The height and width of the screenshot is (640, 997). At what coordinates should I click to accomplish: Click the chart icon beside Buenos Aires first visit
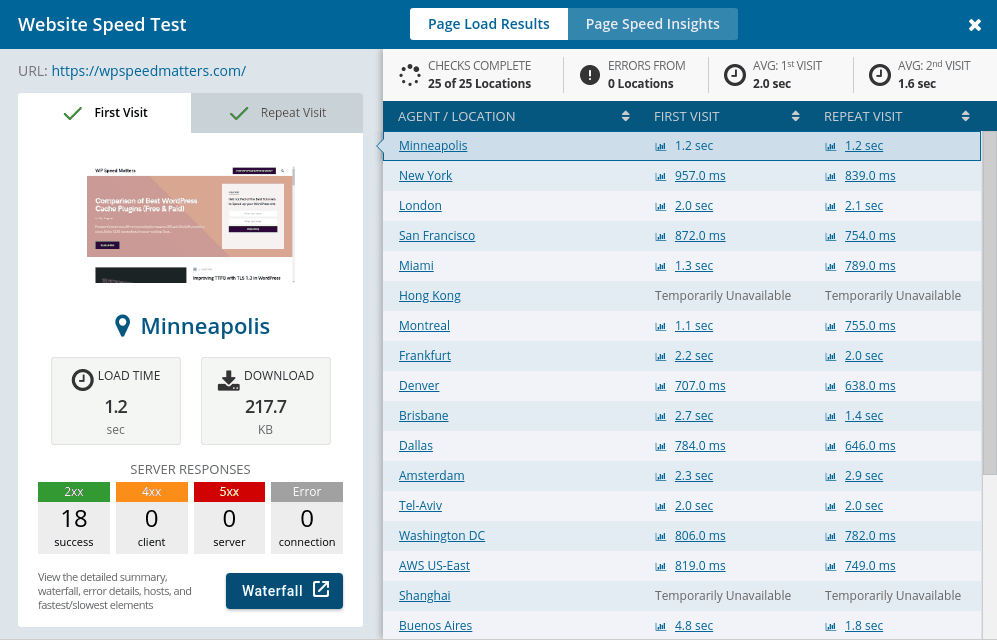coord(661,626)
